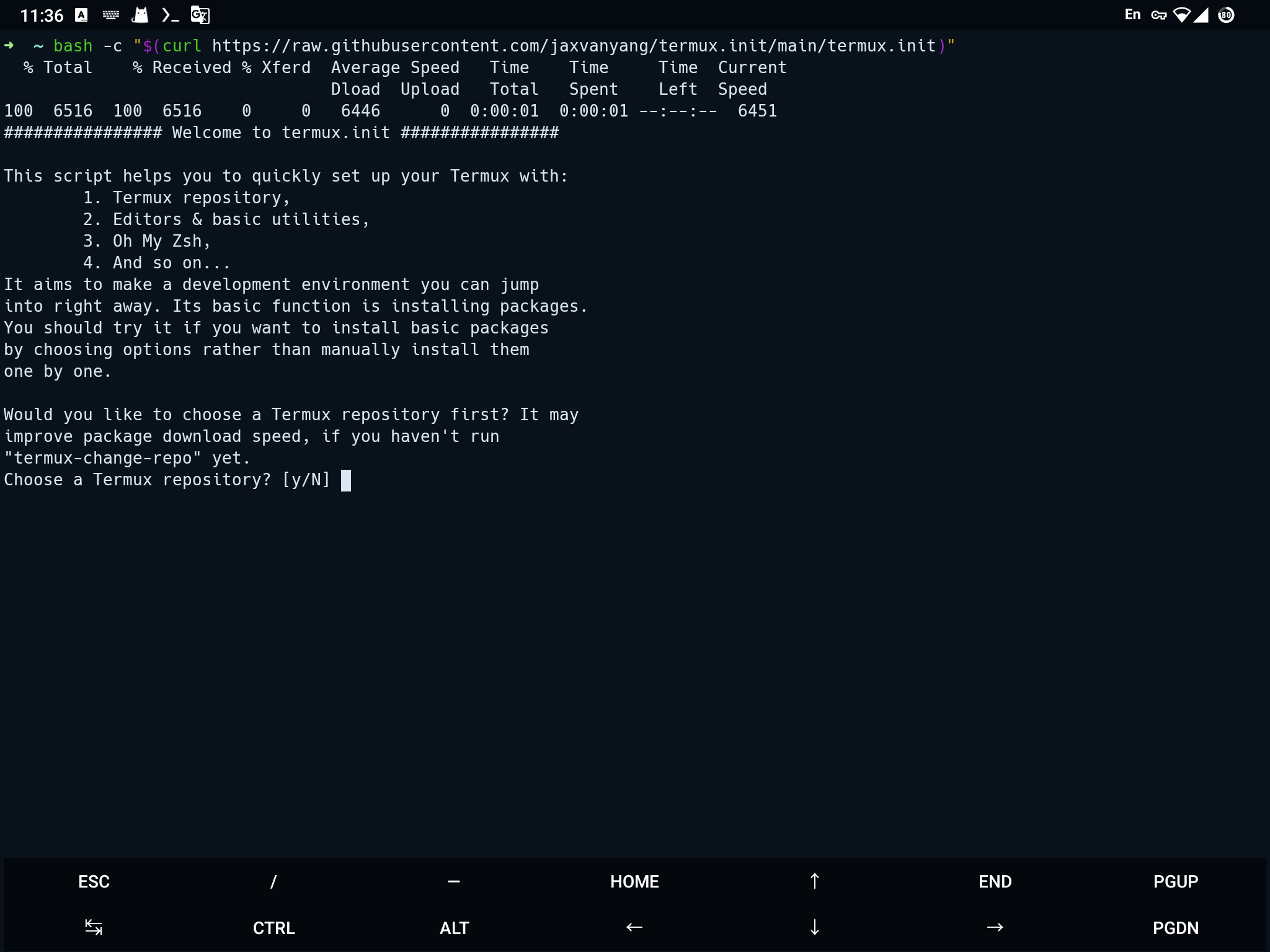Tap the up arrow key
The image size is (1270, 952).
coord(814,881)
